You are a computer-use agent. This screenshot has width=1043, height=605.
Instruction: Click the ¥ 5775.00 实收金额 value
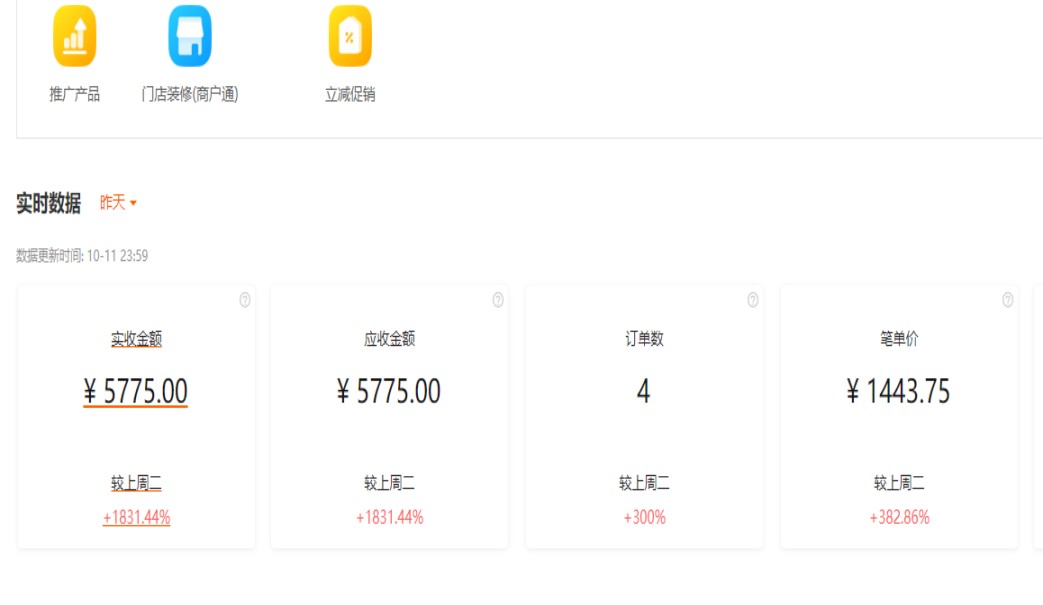click(x=136, y=391)
